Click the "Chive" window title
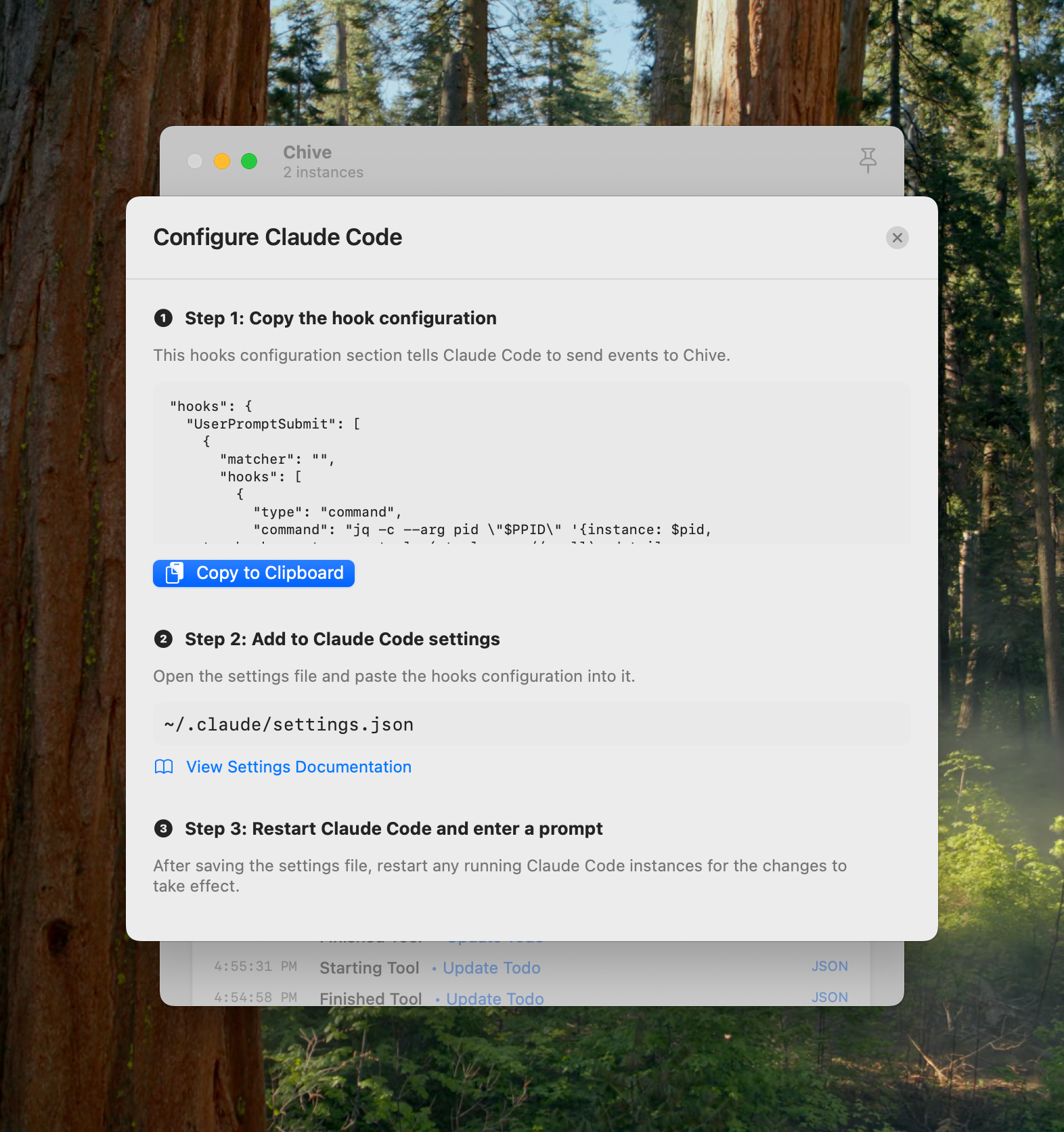 (307, 152)
